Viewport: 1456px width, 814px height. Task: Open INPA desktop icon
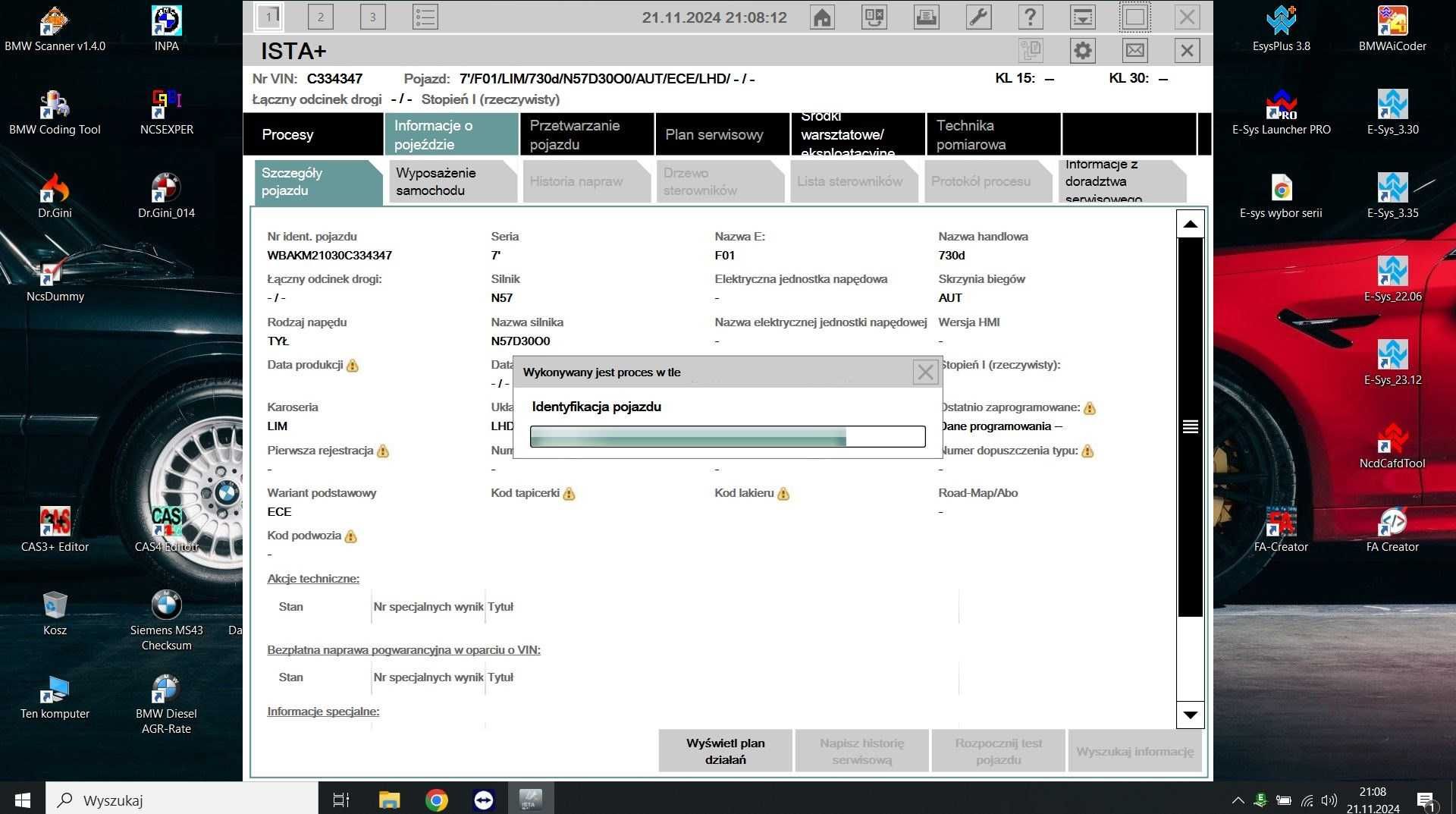pyautogui.click(x=166, y=29)
